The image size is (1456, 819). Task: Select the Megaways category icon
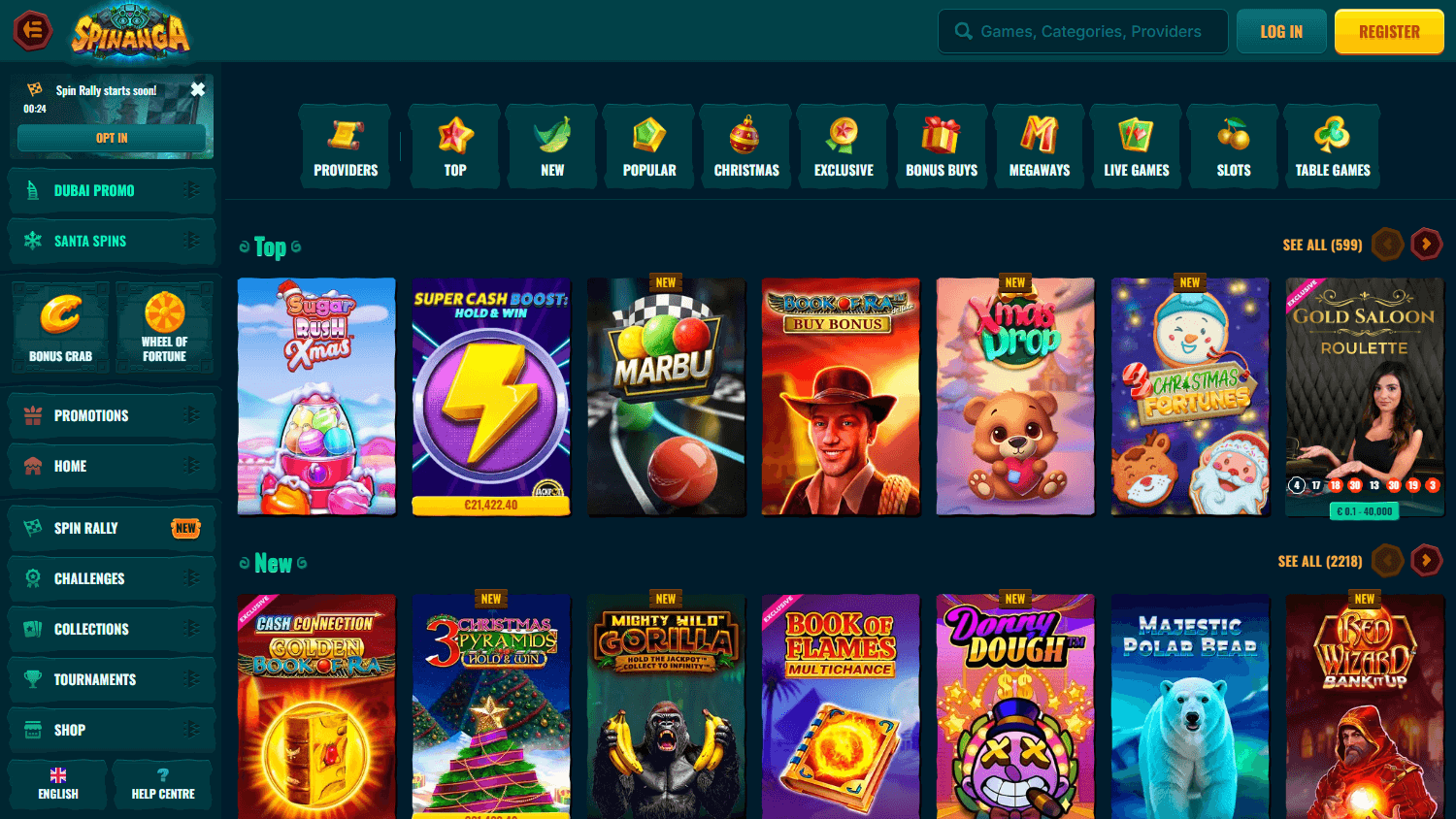[x=1039, y=146]
